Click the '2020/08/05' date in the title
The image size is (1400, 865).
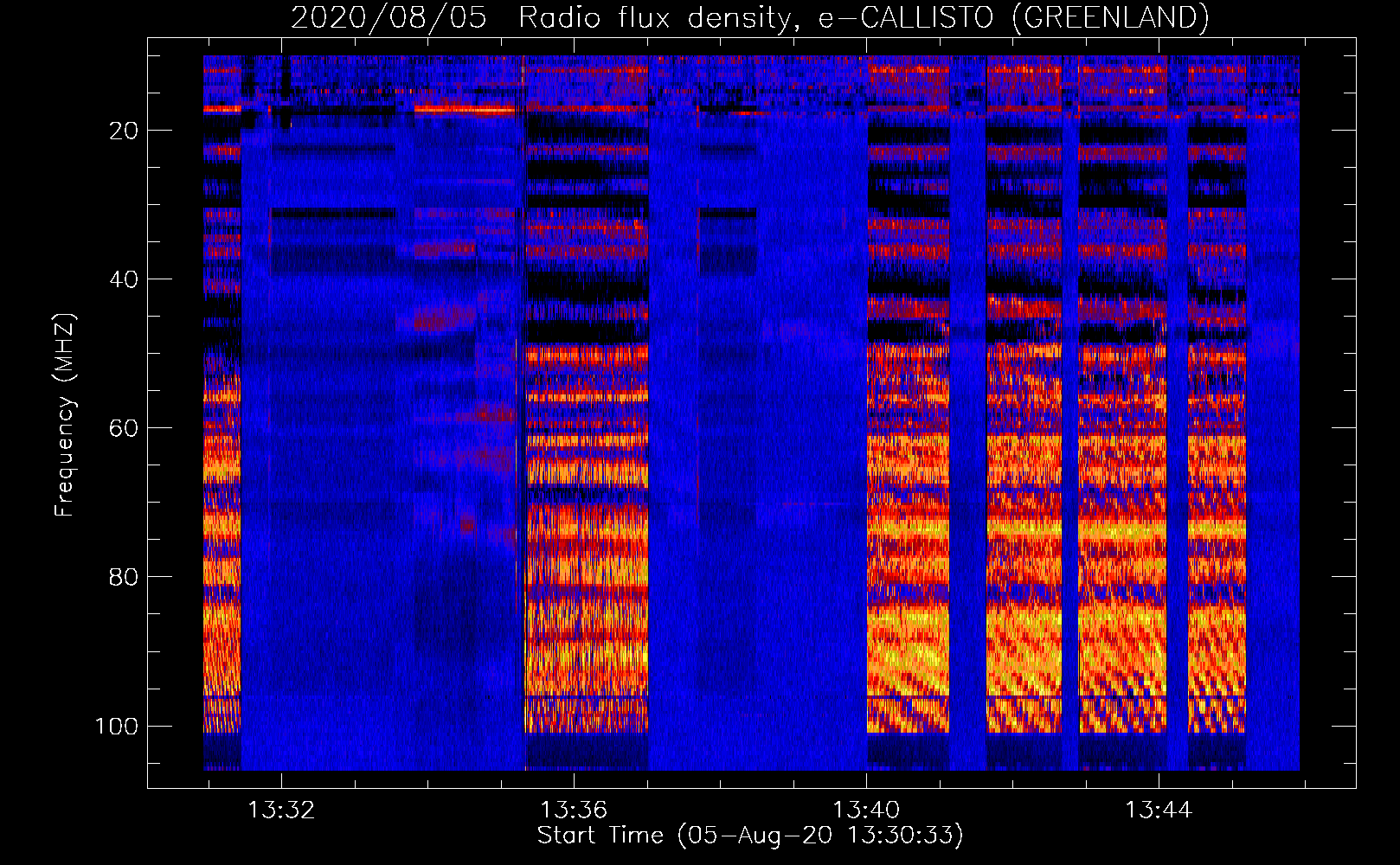click(x=389, y=17)
